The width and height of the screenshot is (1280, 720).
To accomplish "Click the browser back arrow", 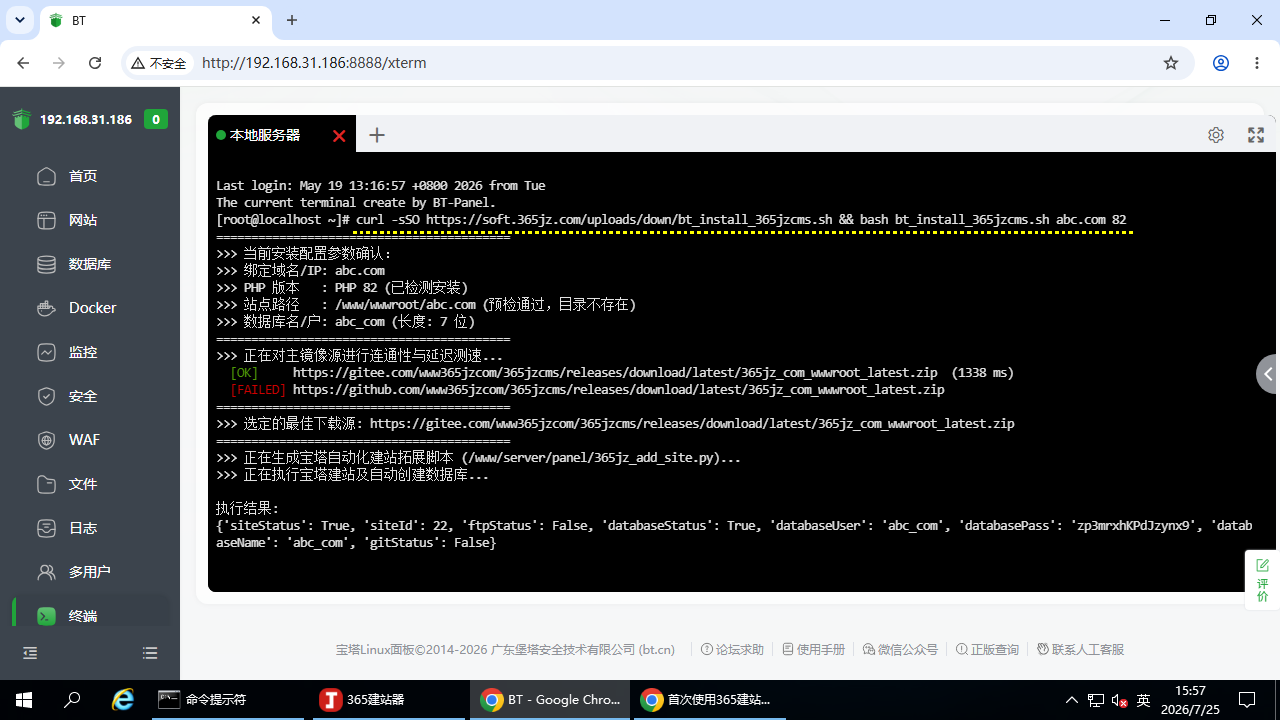I will (23, 63).
